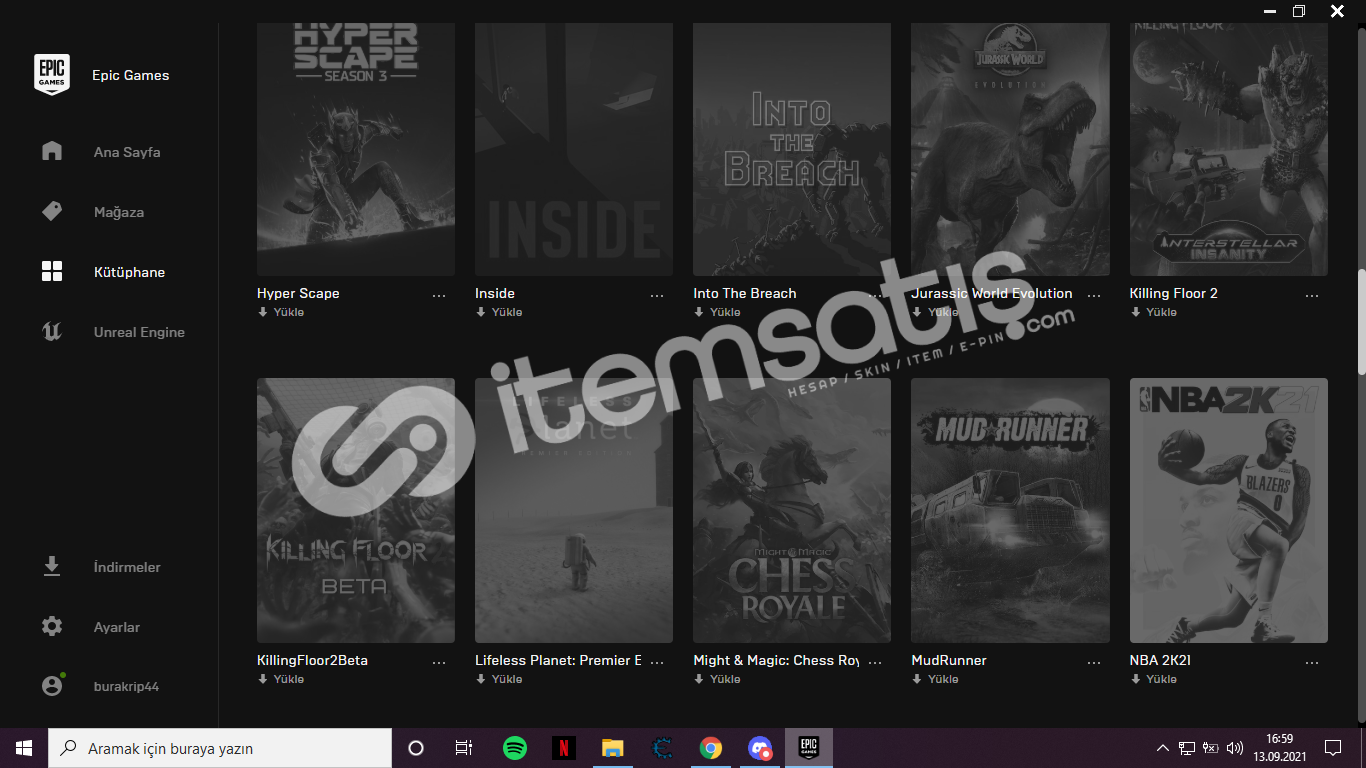Viewport: 1366px width, 768px height.
Task: Select the Killing Floor Beta cover
Action: point(356,510)
